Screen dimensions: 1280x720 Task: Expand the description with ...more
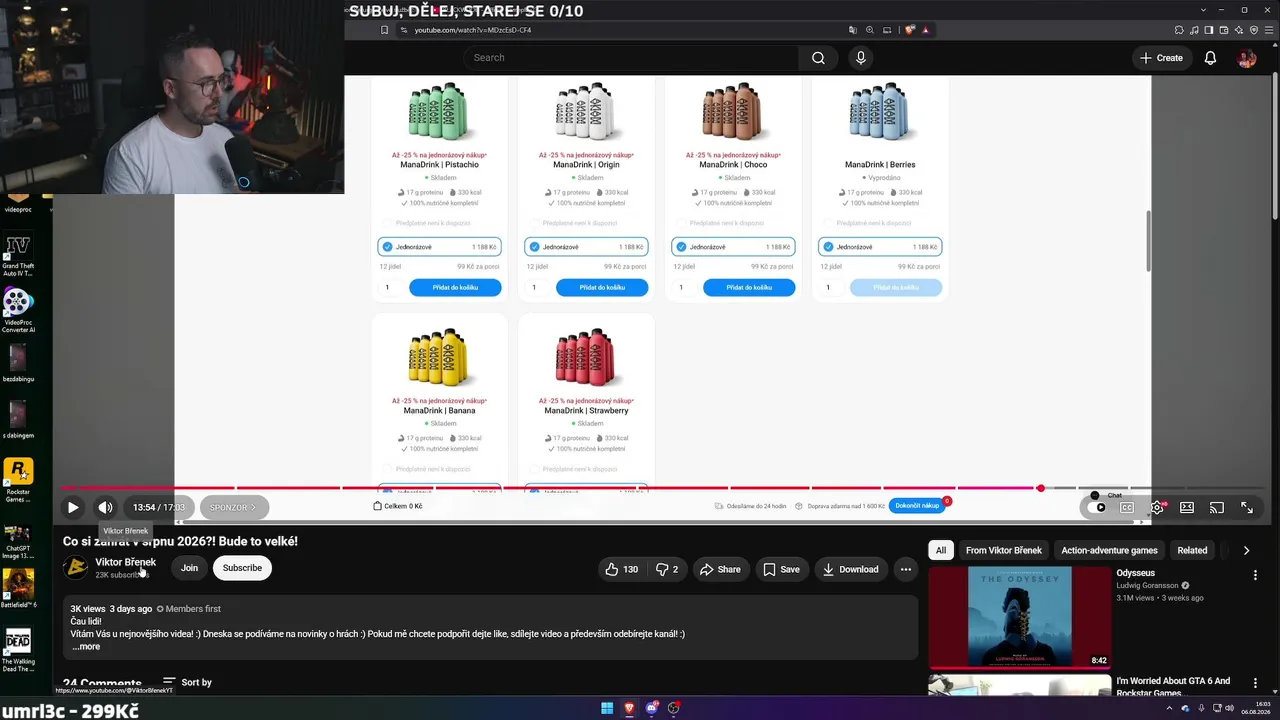tap(86, 647)
